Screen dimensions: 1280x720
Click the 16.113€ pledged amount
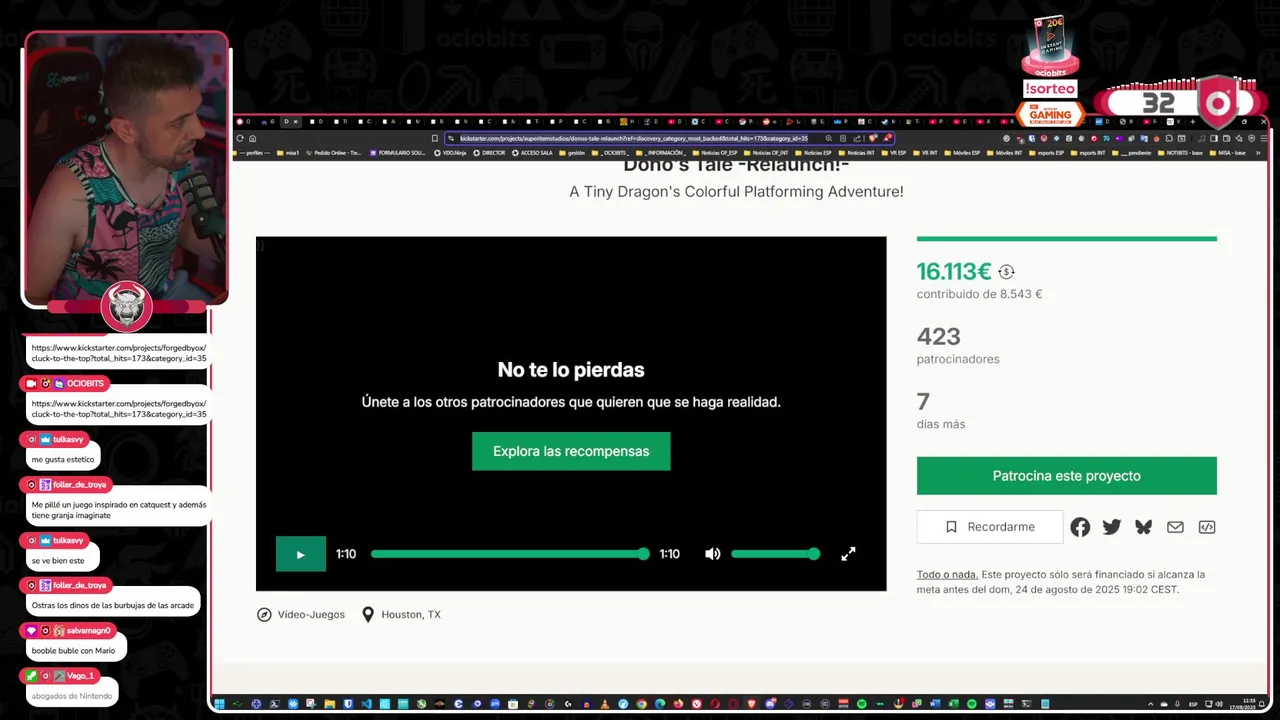954,272
